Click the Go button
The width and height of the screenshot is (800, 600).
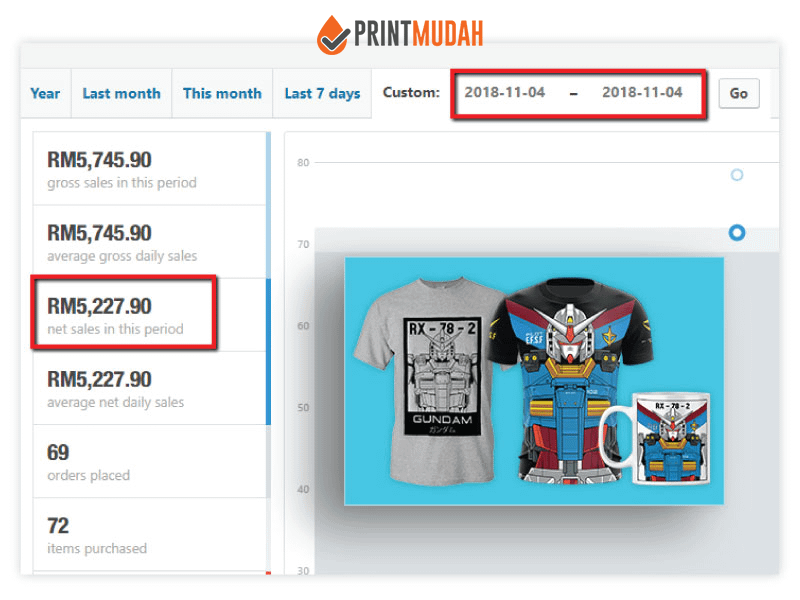[x=739, y=93]
